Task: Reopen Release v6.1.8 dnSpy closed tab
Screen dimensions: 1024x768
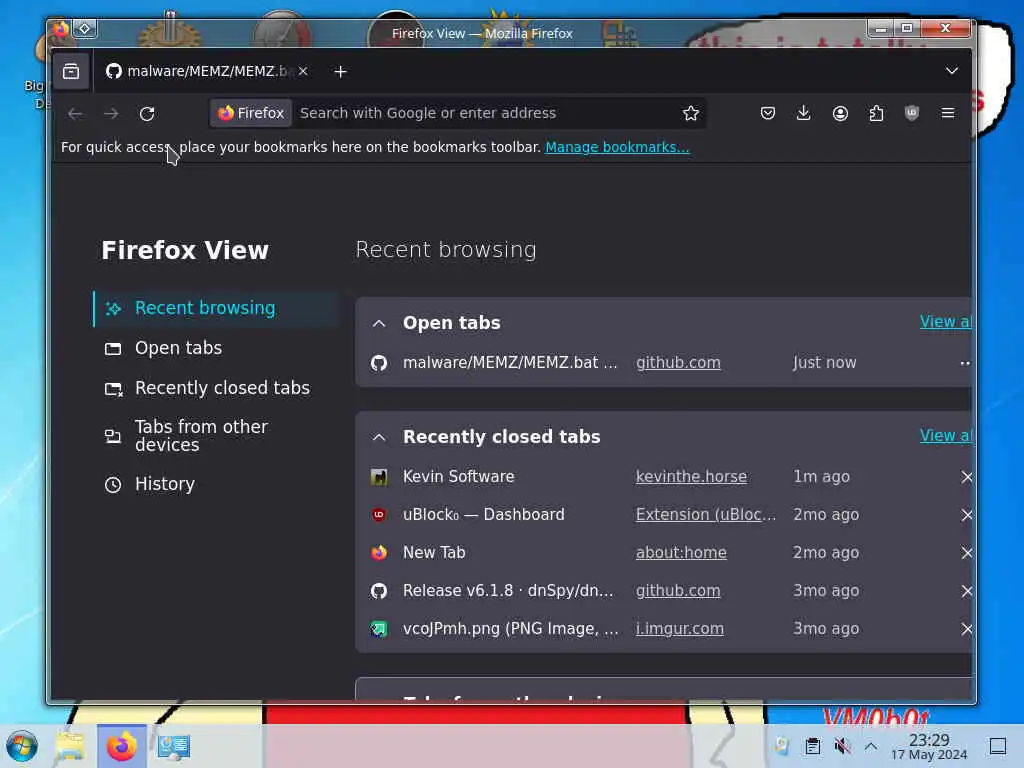Action: pyautogui.click(x=508, y=590)
